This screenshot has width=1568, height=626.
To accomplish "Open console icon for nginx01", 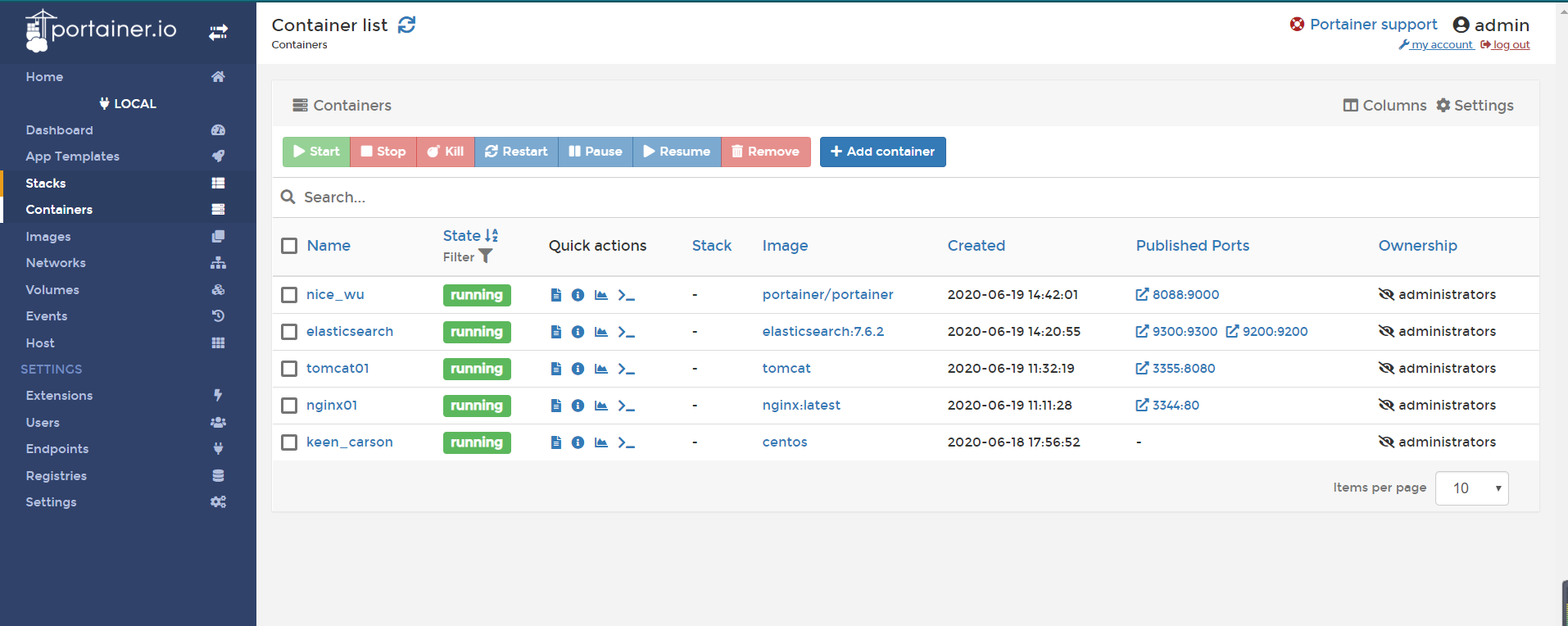I will coord(626,406).
